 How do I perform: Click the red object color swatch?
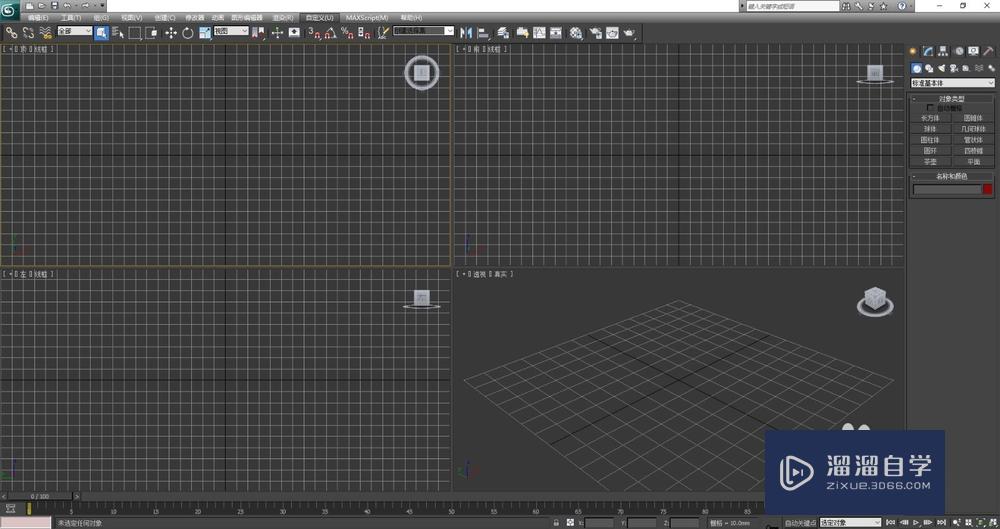[987, 189]
